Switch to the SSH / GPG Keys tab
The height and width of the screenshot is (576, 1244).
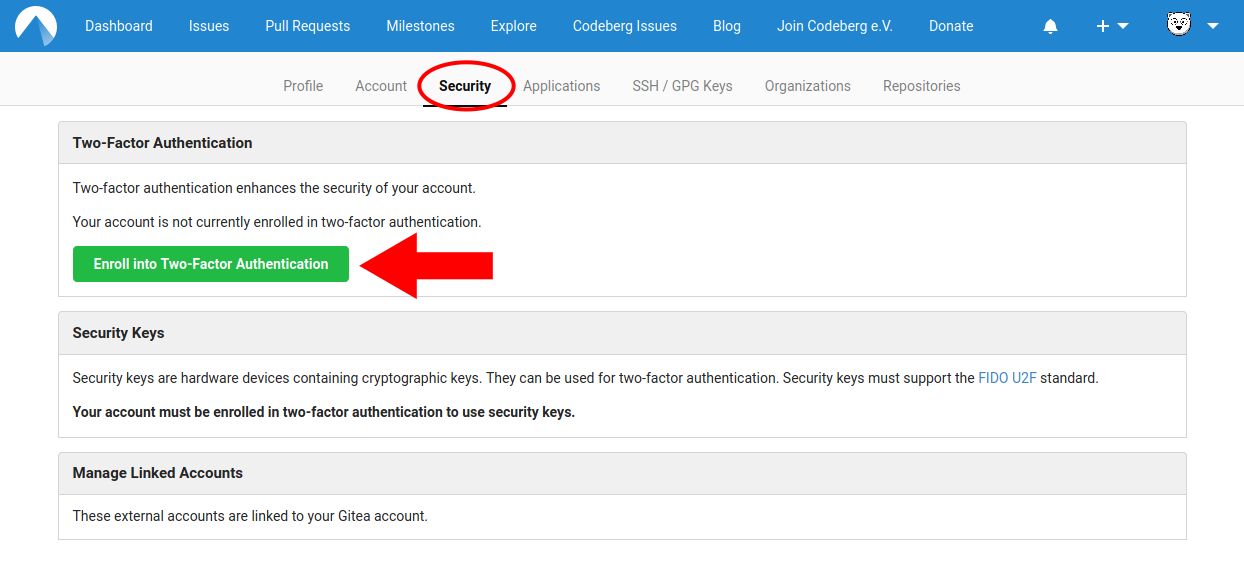point(683,86)
